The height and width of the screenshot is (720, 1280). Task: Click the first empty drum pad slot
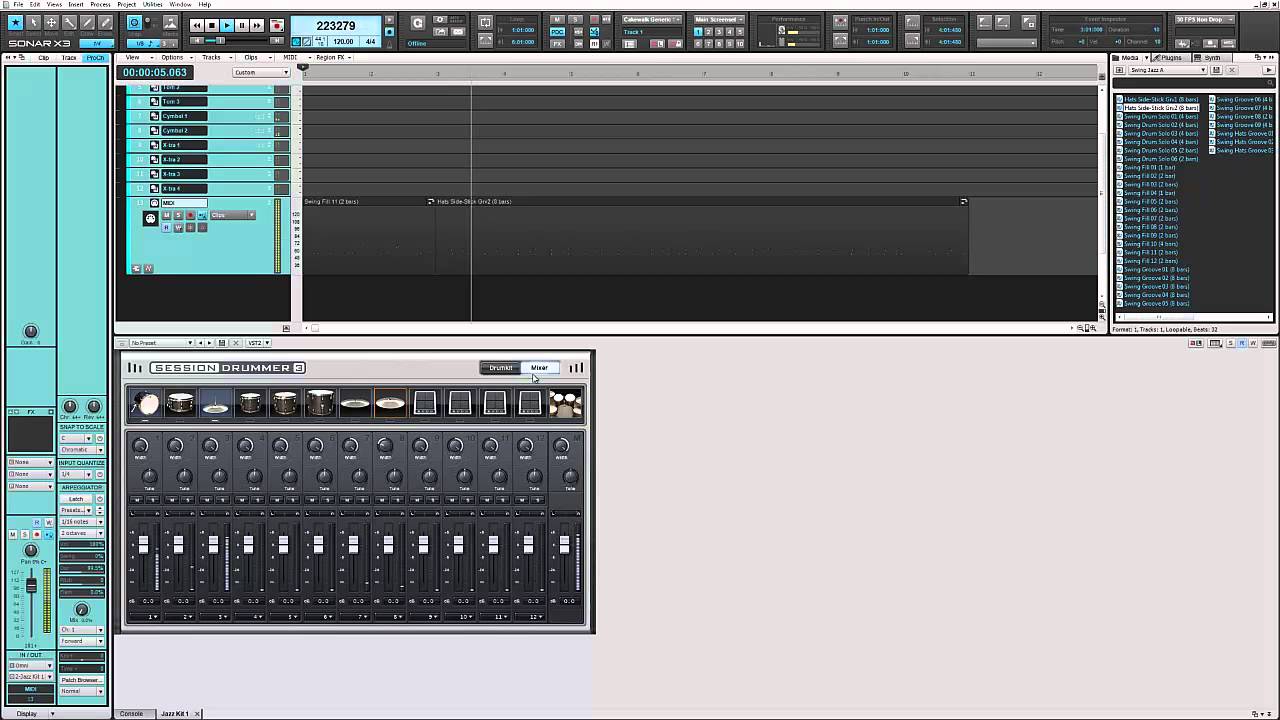click(x=425, y=403)
